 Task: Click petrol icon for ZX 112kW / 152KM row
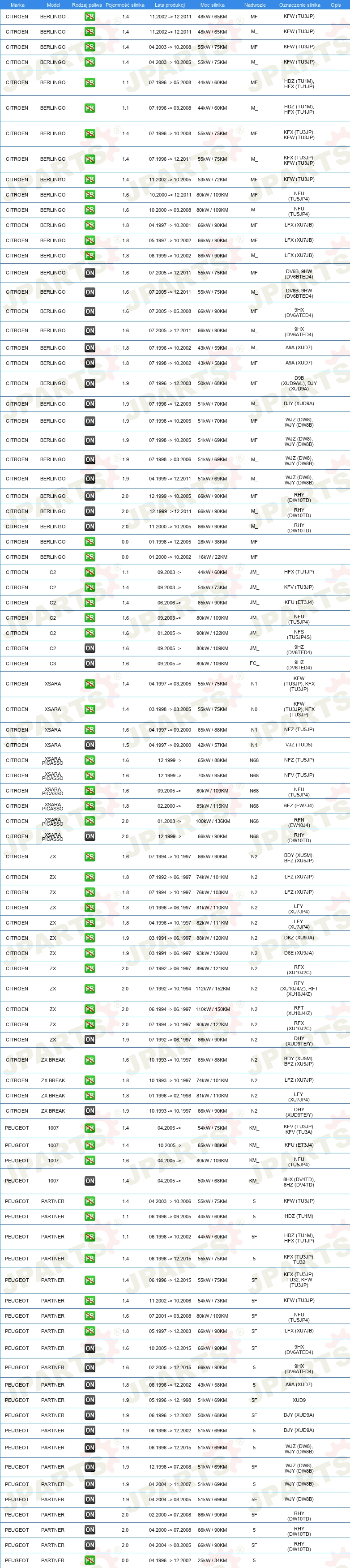[90, 989]
